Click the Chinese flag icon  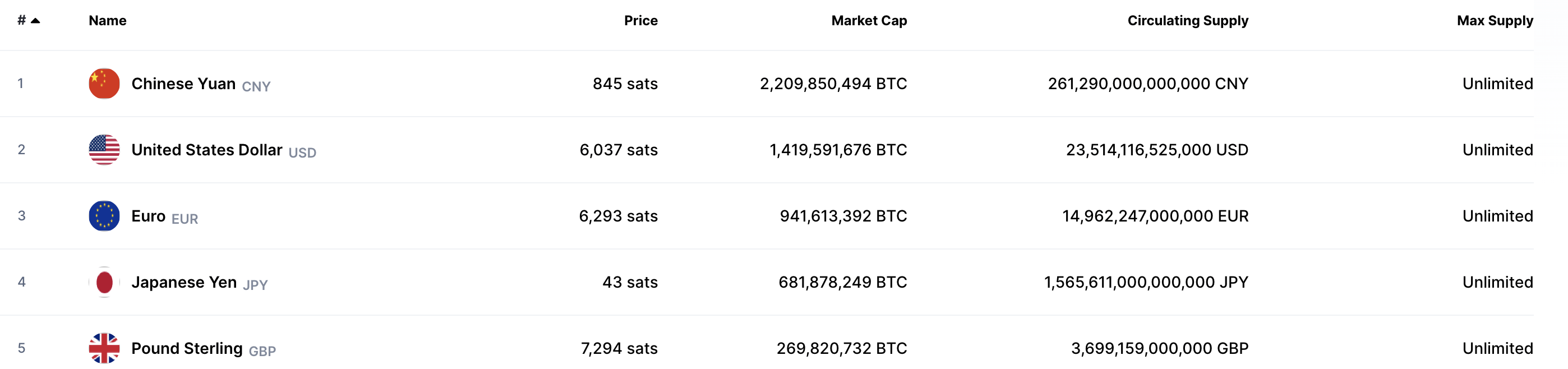point(104,84)
